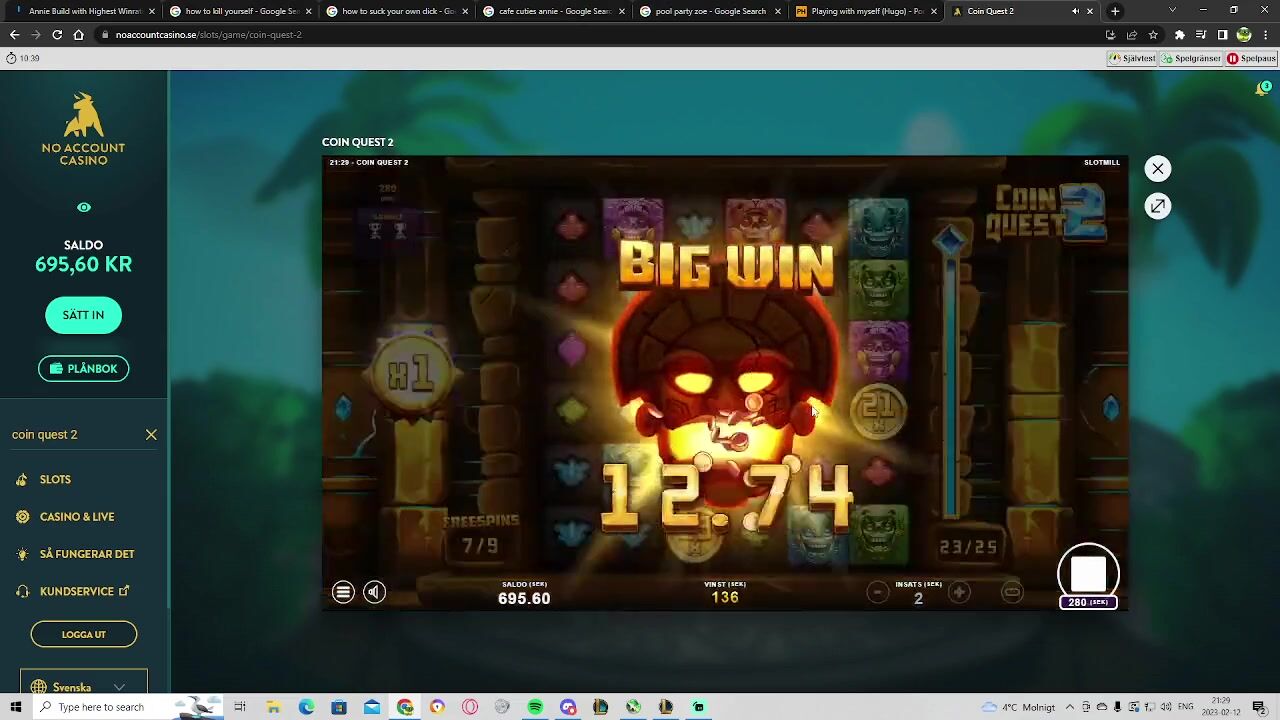1280x720 pixels.
Task: Toggle balance visibility eye icon
Action: tap(84, 208)
